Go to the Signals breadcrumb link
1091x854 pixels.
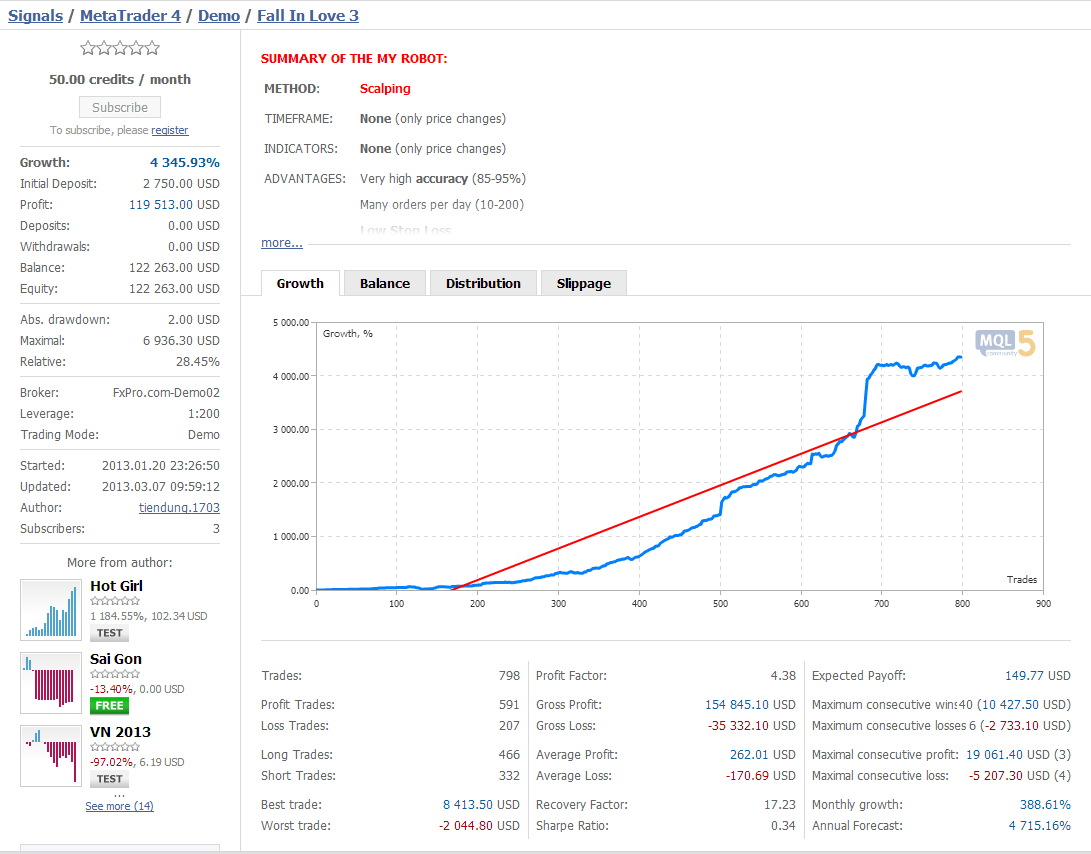pos(35,15)
